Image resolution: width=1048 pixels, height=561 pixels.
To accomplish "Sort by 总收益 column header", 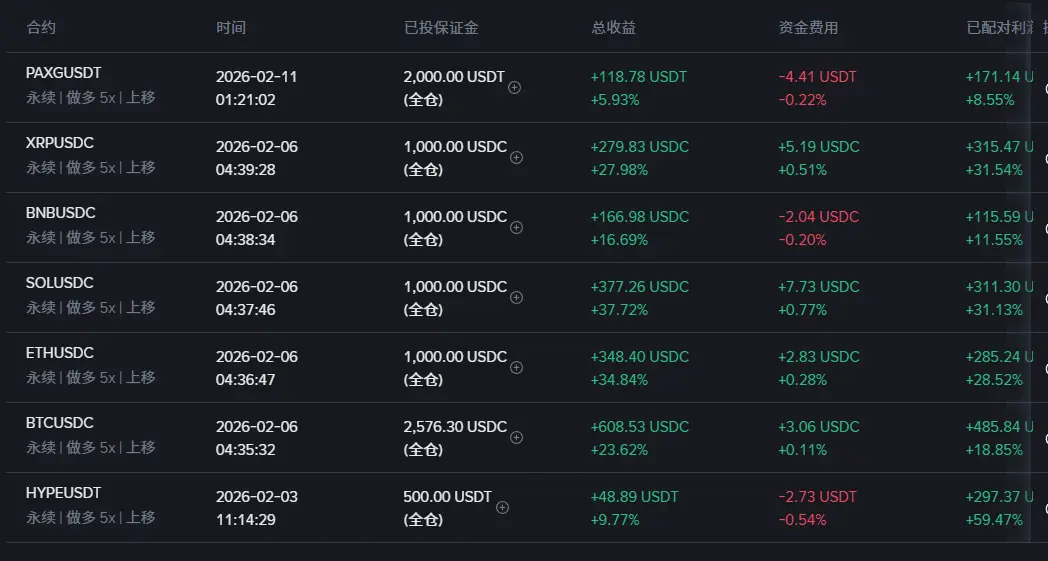I will [x=614, y=28].
